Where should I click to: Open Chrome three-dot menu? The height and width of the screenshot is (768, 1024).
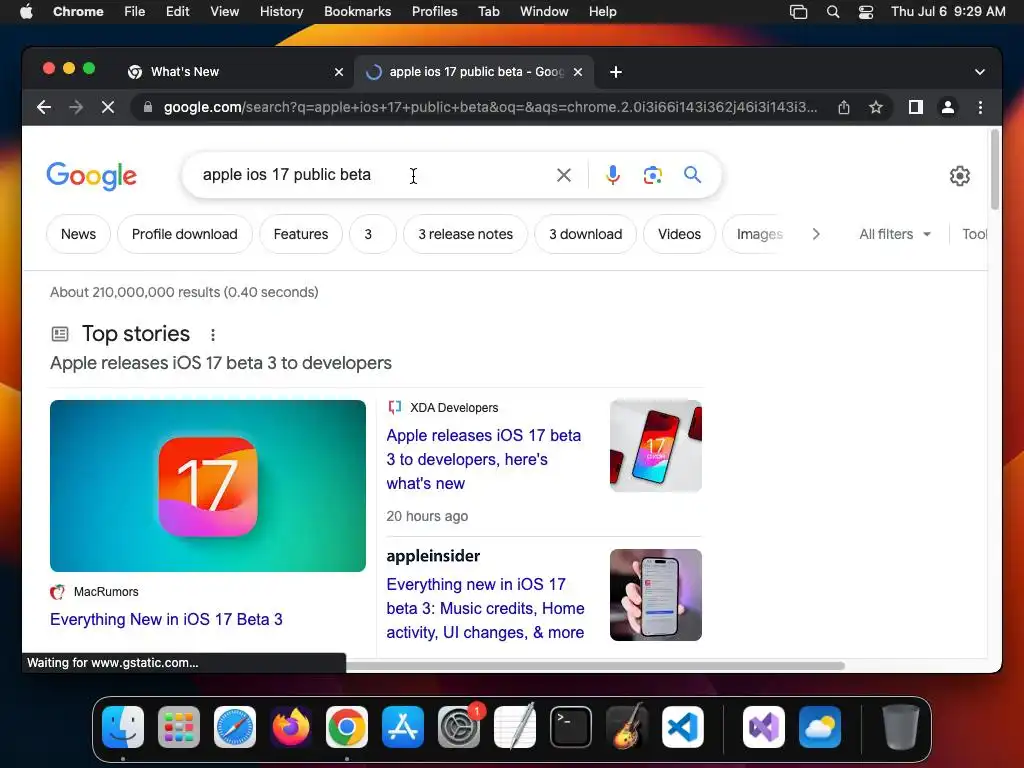[x=980, y=107]
